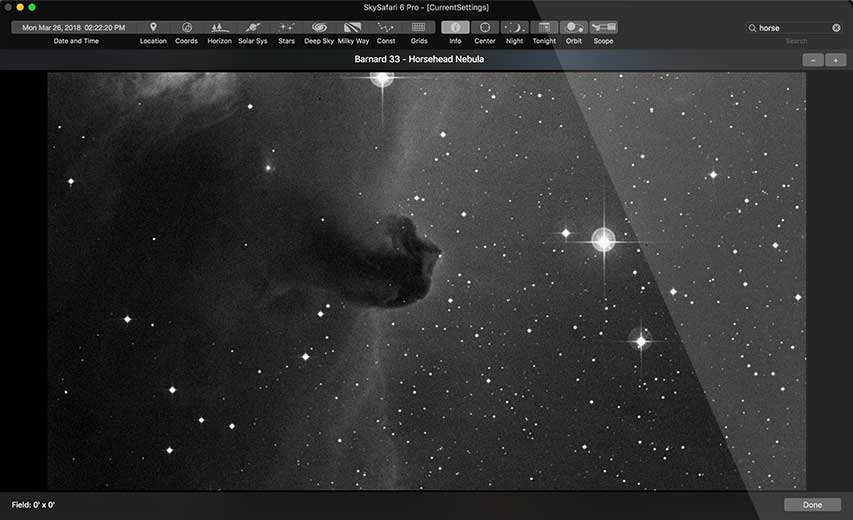Clear the search field with the X icon
Screen dimensions: 853x520
click(x=836, y=28)
